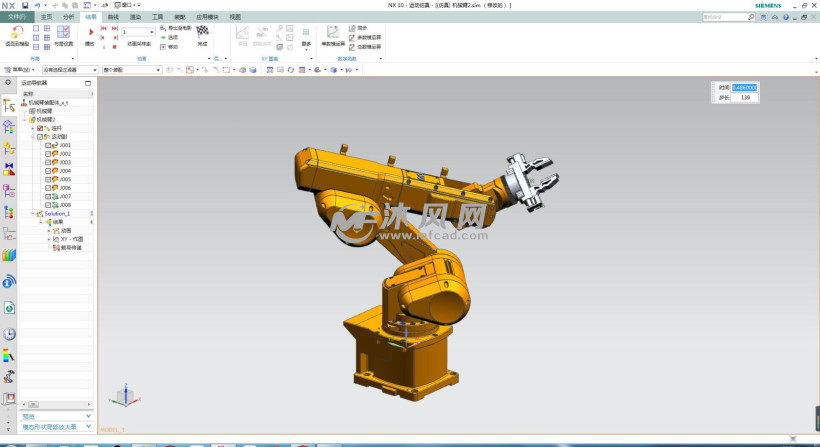Uncheck the red-checked links checkbox

click(x=40, y=128)
